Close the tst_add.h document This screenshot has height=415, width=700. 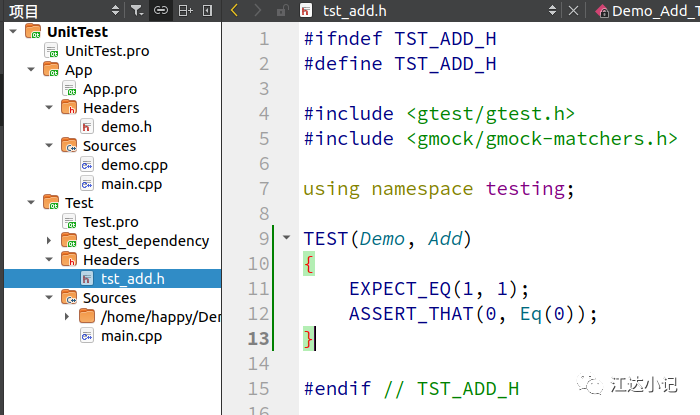[x=574, y=10]
